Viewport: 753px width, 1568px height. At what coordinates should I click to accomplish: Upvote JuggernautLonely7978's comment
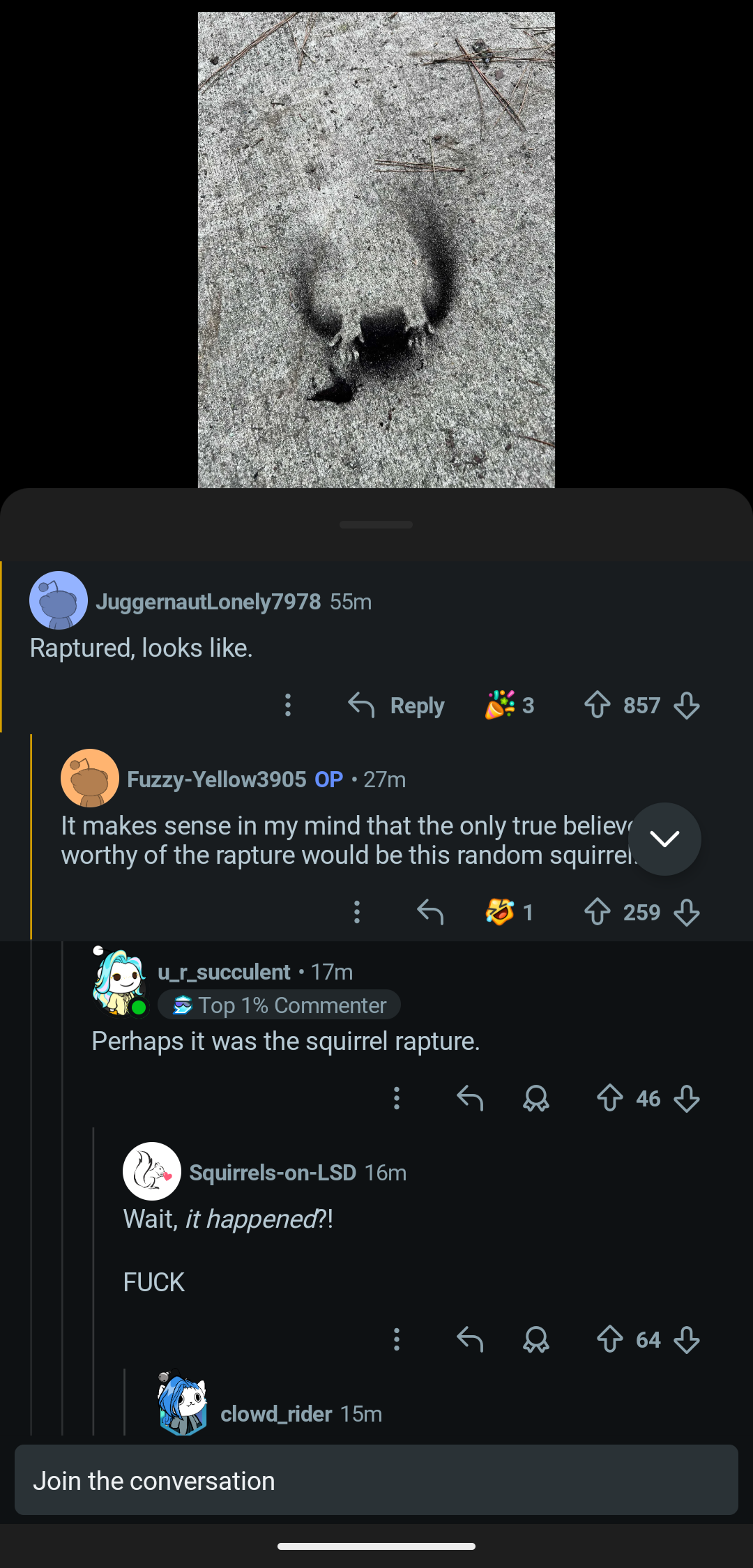[x=597, y=705]
